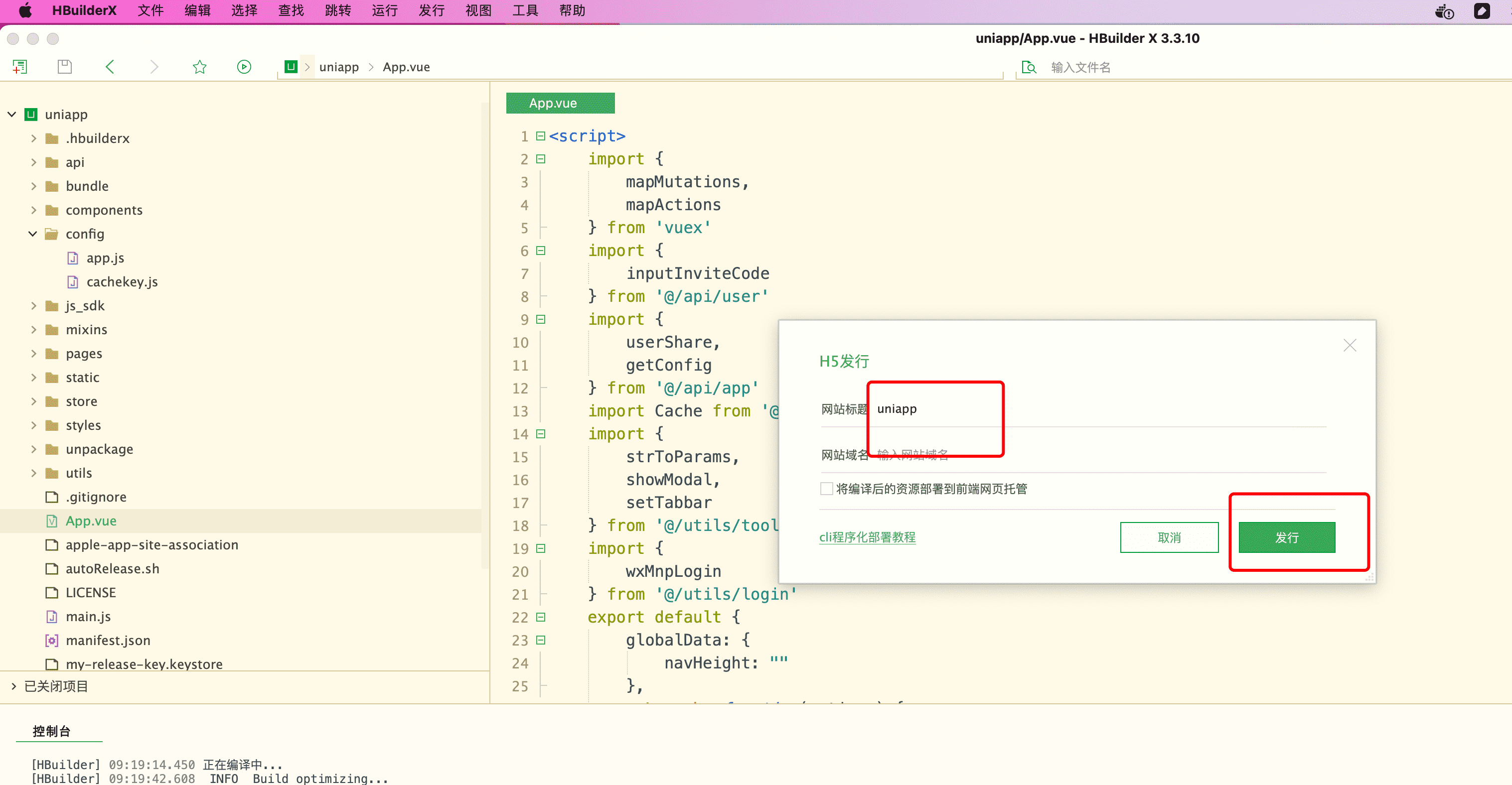Click the file search icon
Image resolution: width=1512 pixels, height=785 pixels.
pos(1028,67)
